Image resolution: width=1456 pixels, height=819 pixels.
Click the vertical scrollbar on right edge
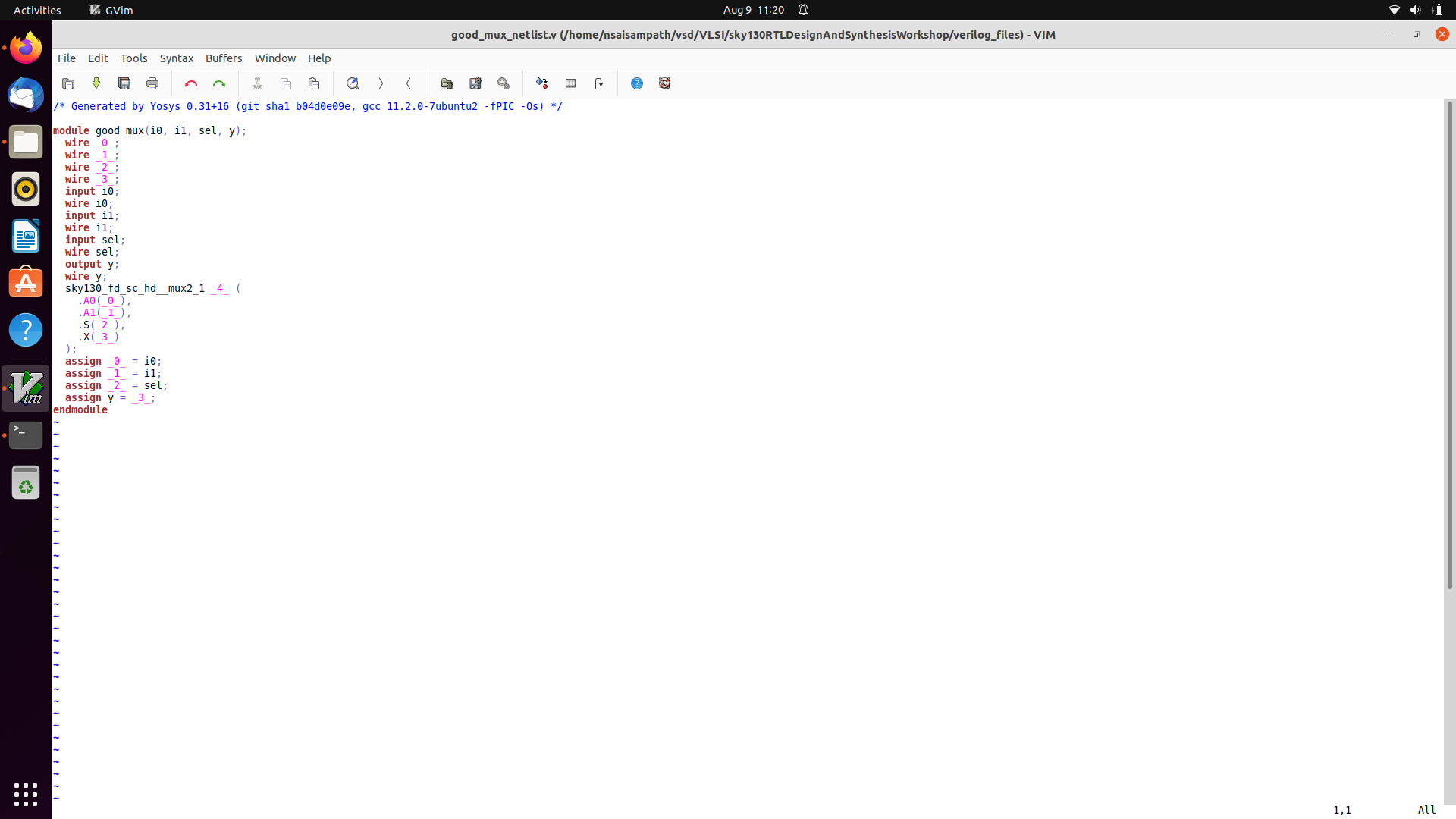click(1449, 345)
